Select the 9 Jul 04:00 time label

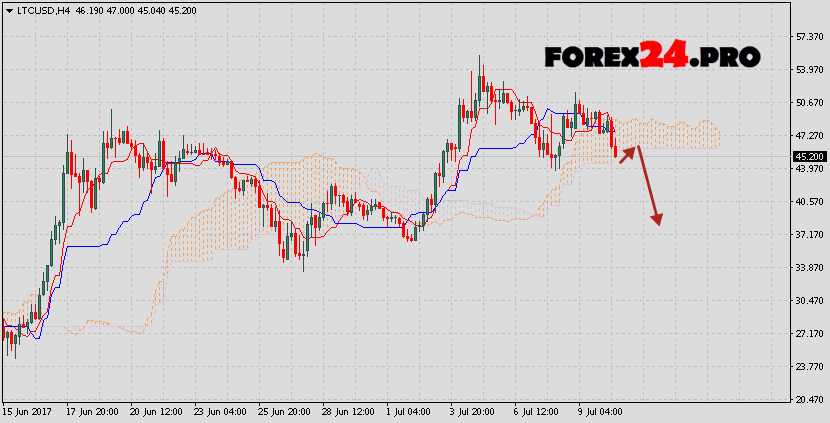[599, 411]
